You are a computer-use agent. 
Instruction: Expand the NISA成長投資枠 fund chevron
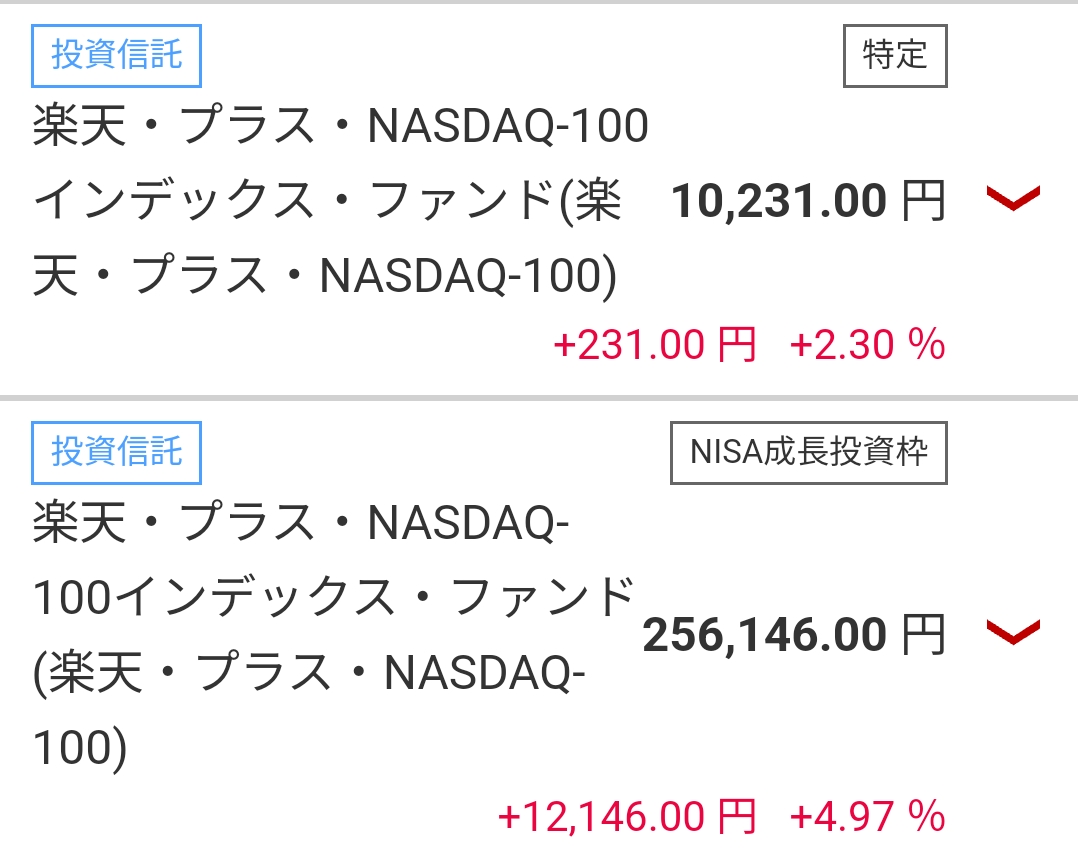click(1013, 633)
